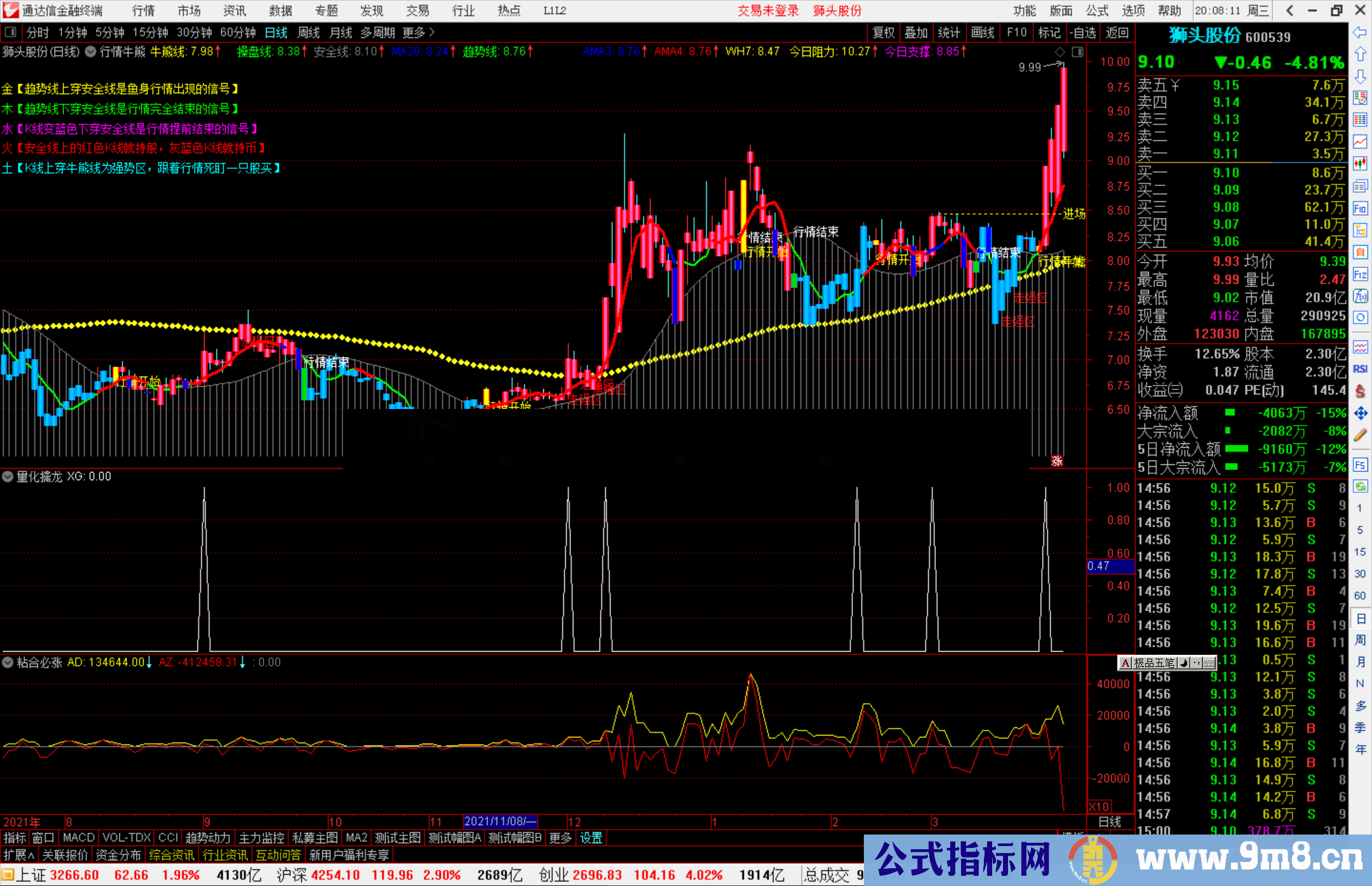Switch to the 周线 period tab
Image resolution: width=1372 pixels, height=886 pixels.
pos(309,32)
